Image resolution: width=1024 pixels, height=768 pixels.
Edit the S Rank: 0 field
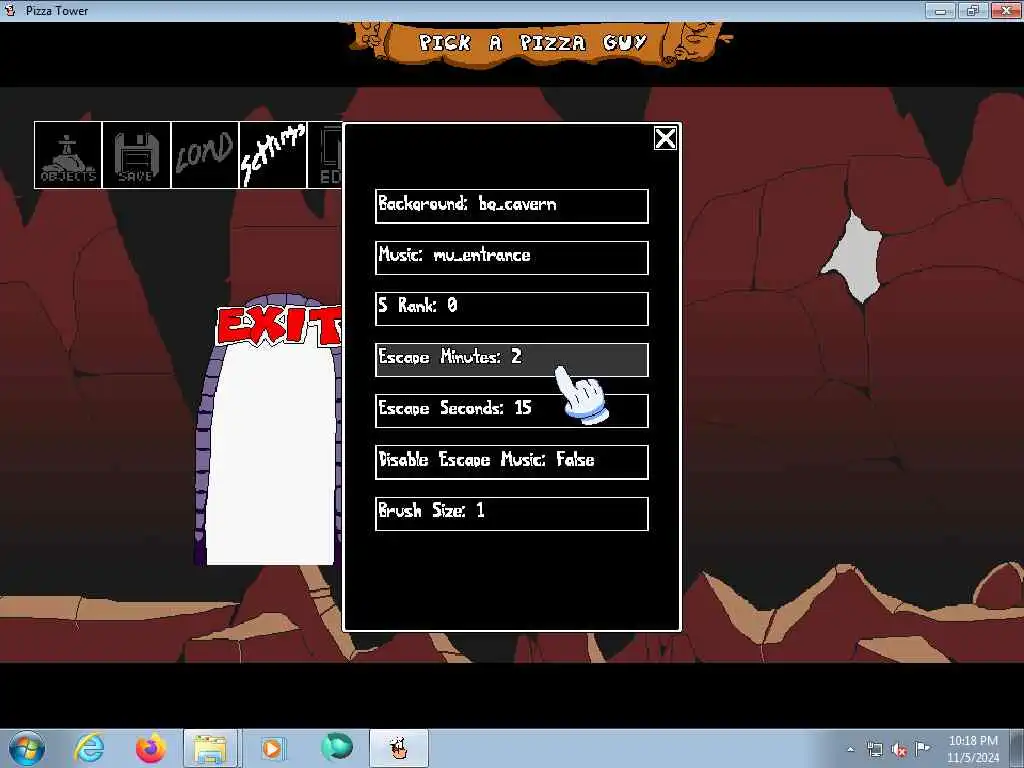click(511, 308)
